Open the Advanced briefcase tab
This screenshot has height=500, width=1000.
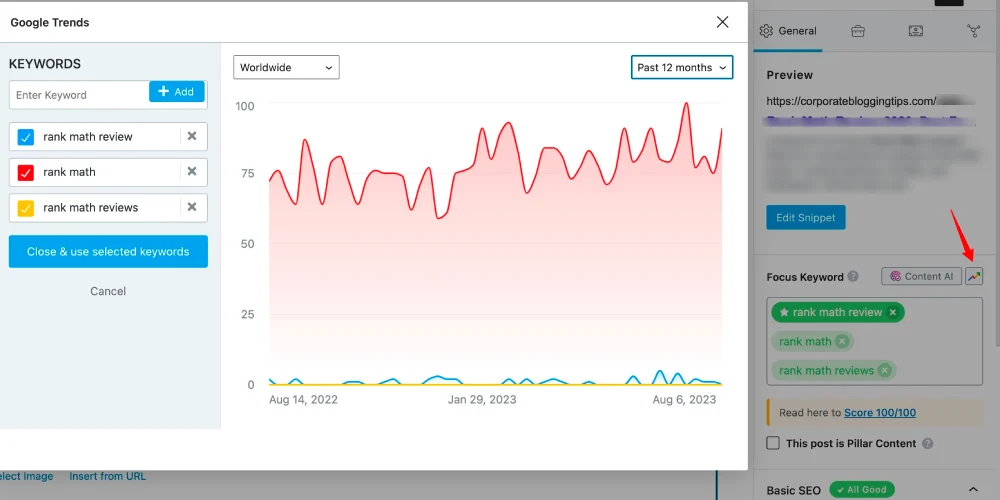tap(858, 31)
